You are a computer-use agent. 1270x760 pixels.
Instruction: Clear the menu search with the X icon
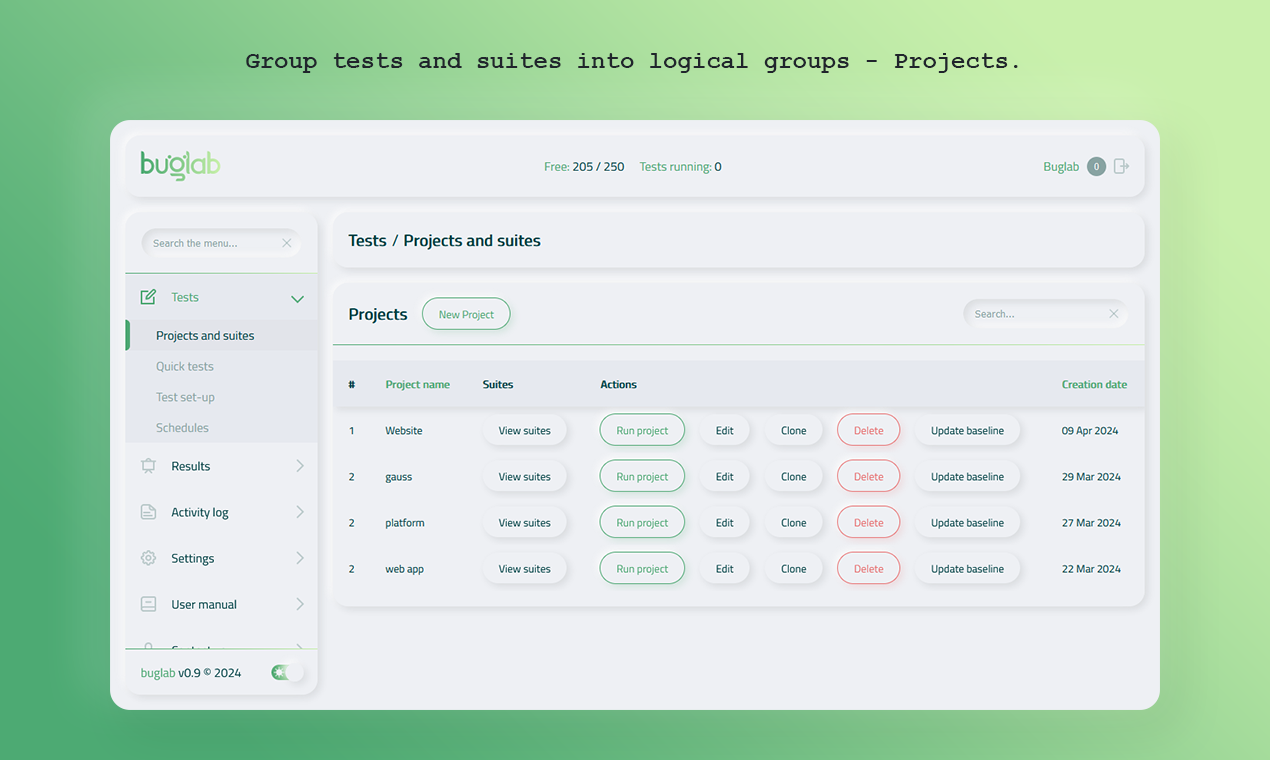(x=287, y=243)
